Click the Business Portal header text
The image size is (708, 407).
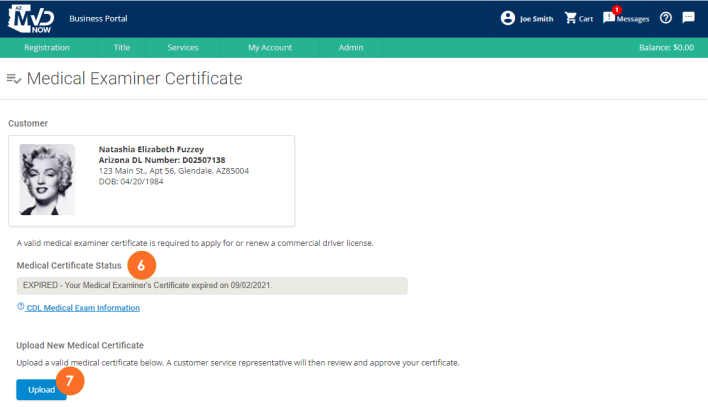pos(98,19)
